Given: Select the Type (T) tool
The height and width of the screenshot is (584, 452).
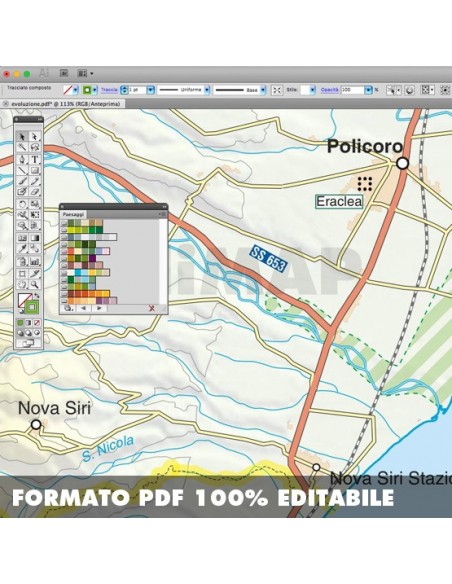Looking at the screenshot, I should 35,159.
